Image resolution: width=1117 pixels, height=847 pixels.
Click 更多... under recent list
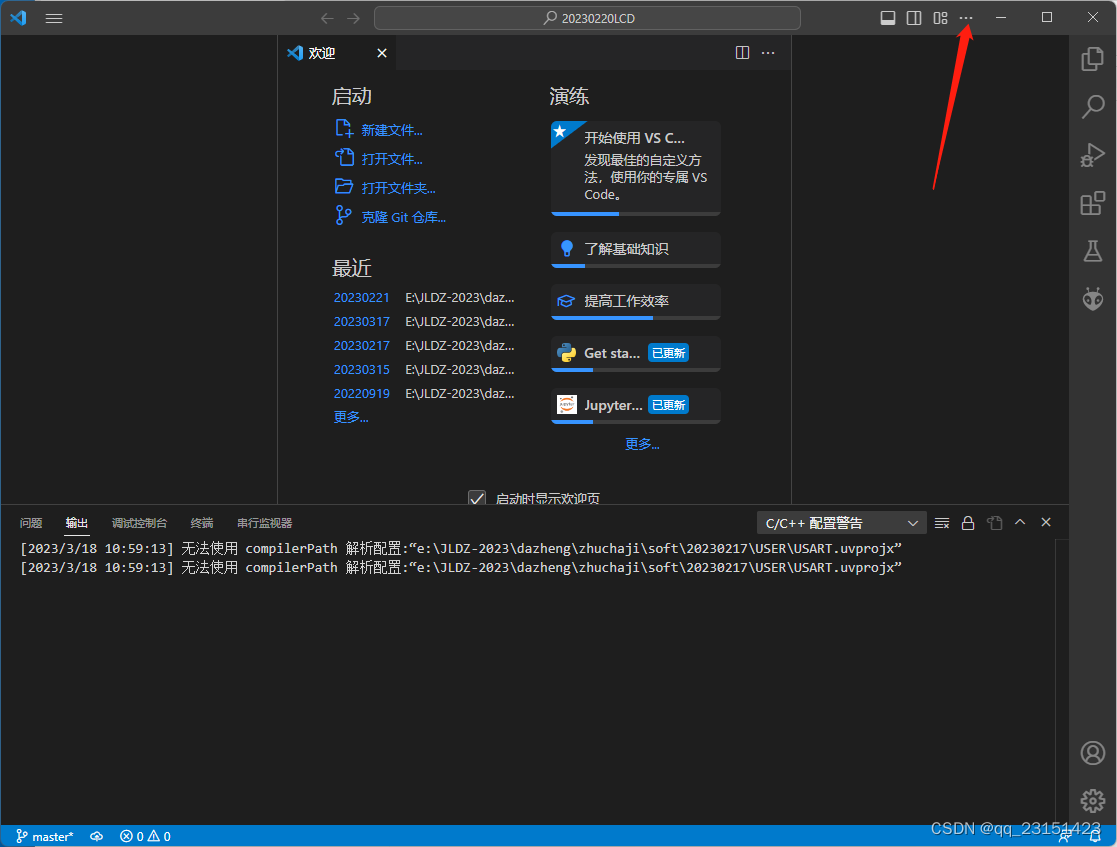point(350,417)
